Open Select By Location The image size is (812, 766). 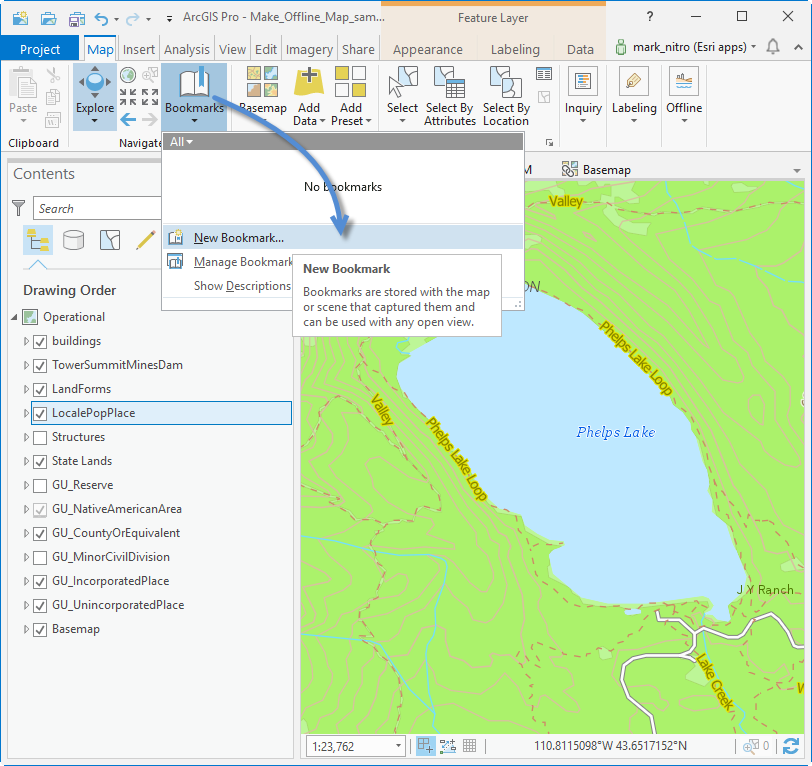[x=506, y=96]
